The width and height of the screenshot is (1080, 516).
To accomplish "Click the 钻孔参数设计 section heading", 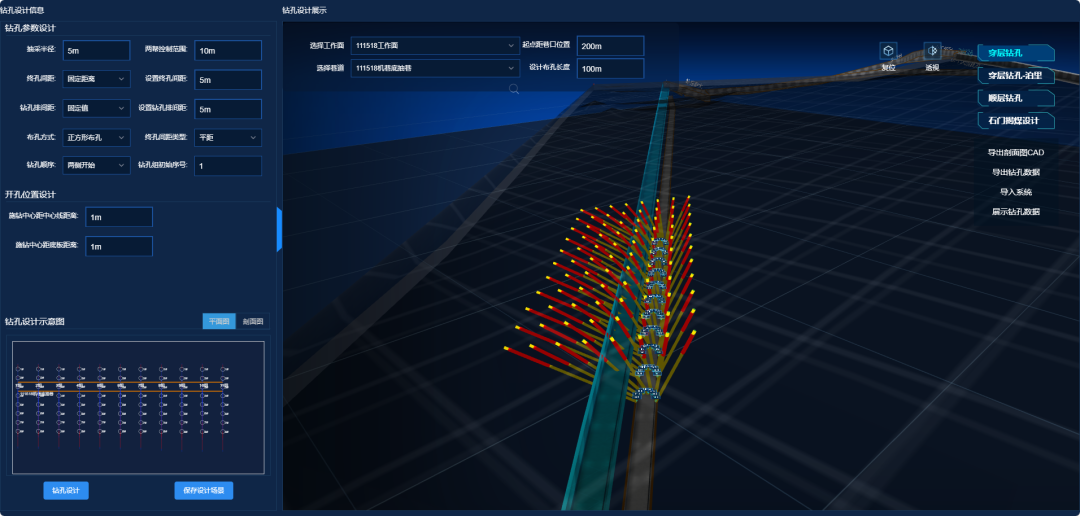I will point(30,28).
